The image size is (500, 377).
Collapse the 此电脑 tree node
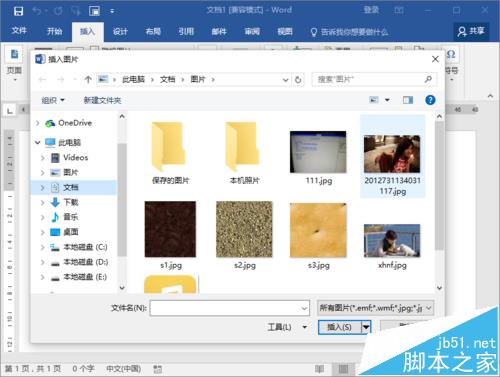point(38,143)
